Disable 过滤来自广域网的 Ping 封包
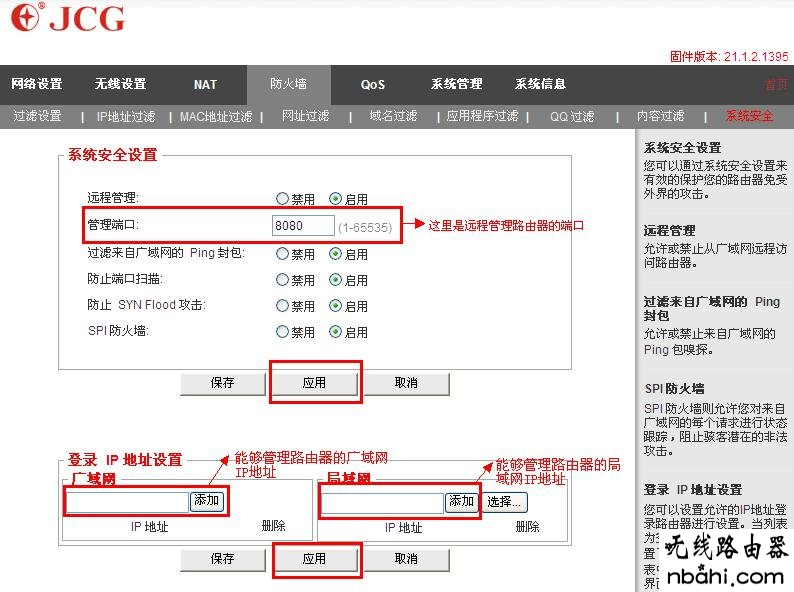Viewport: 794px width, 592px height. 282,254
